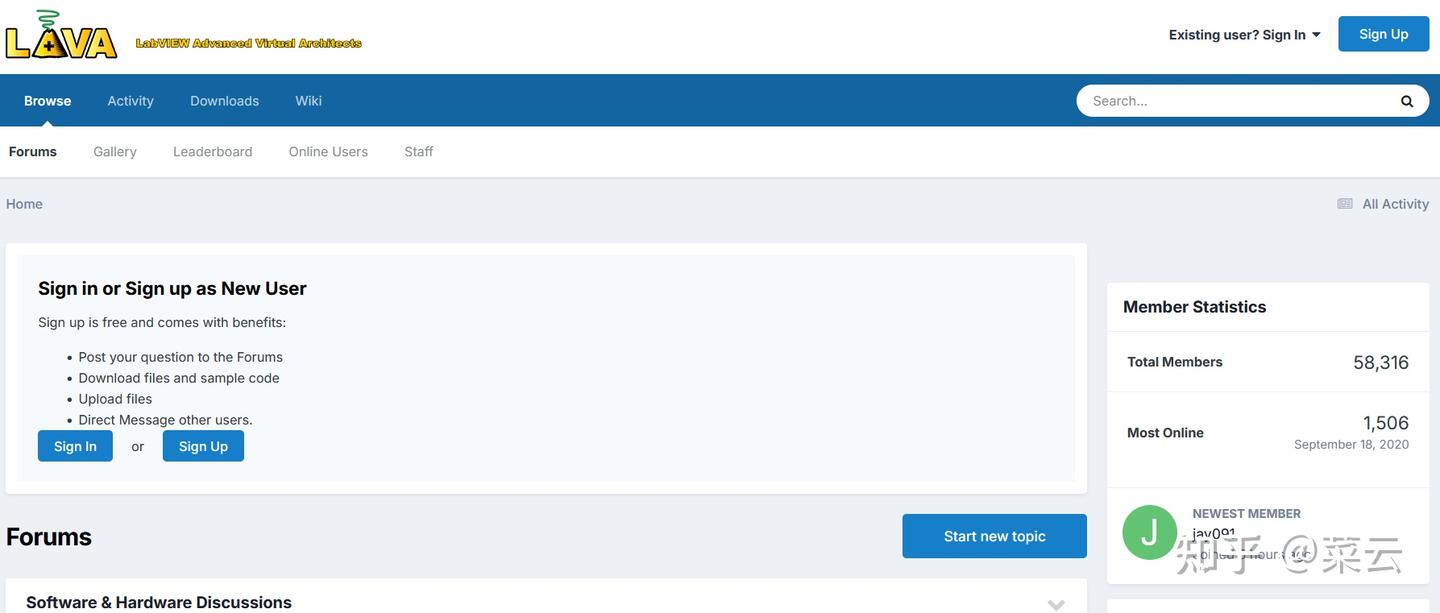Collapse Software & Hardware Discussions chevron
The height and width of the screenshot is (613, 1440).
click(1056, 604)
